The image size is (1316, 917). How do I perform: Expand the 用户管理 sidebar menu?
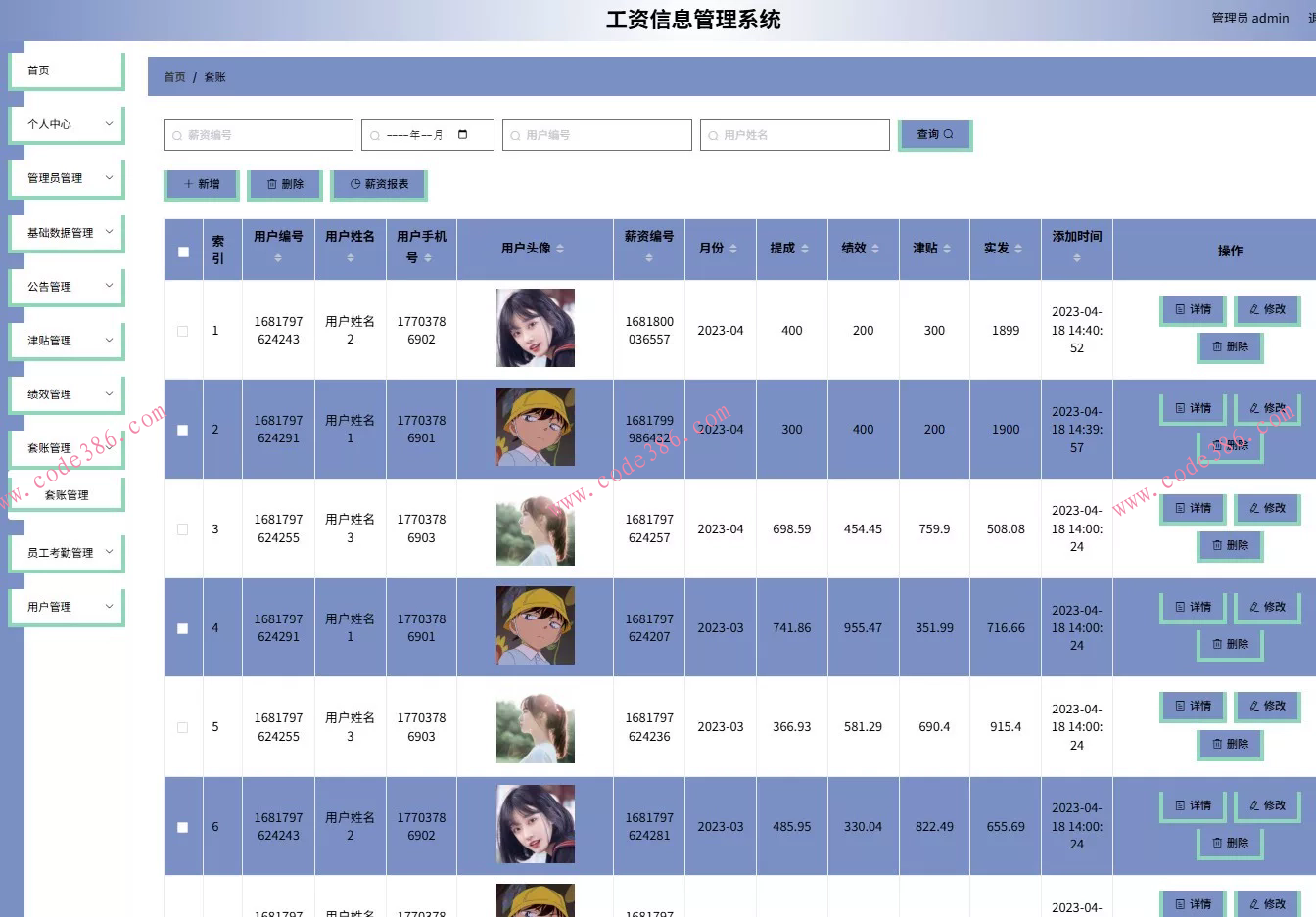tap(66, 606)
